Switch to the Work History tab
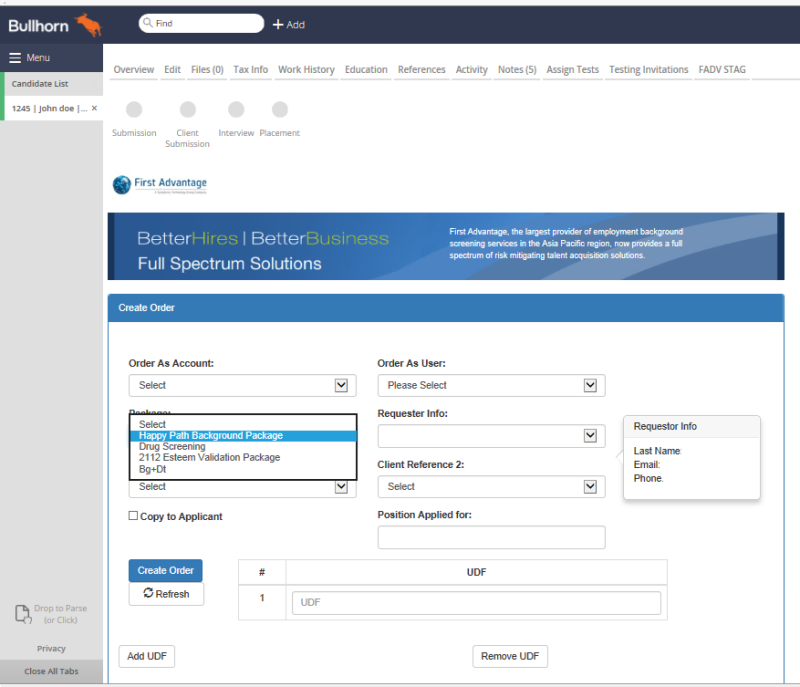 click(306, 69)
